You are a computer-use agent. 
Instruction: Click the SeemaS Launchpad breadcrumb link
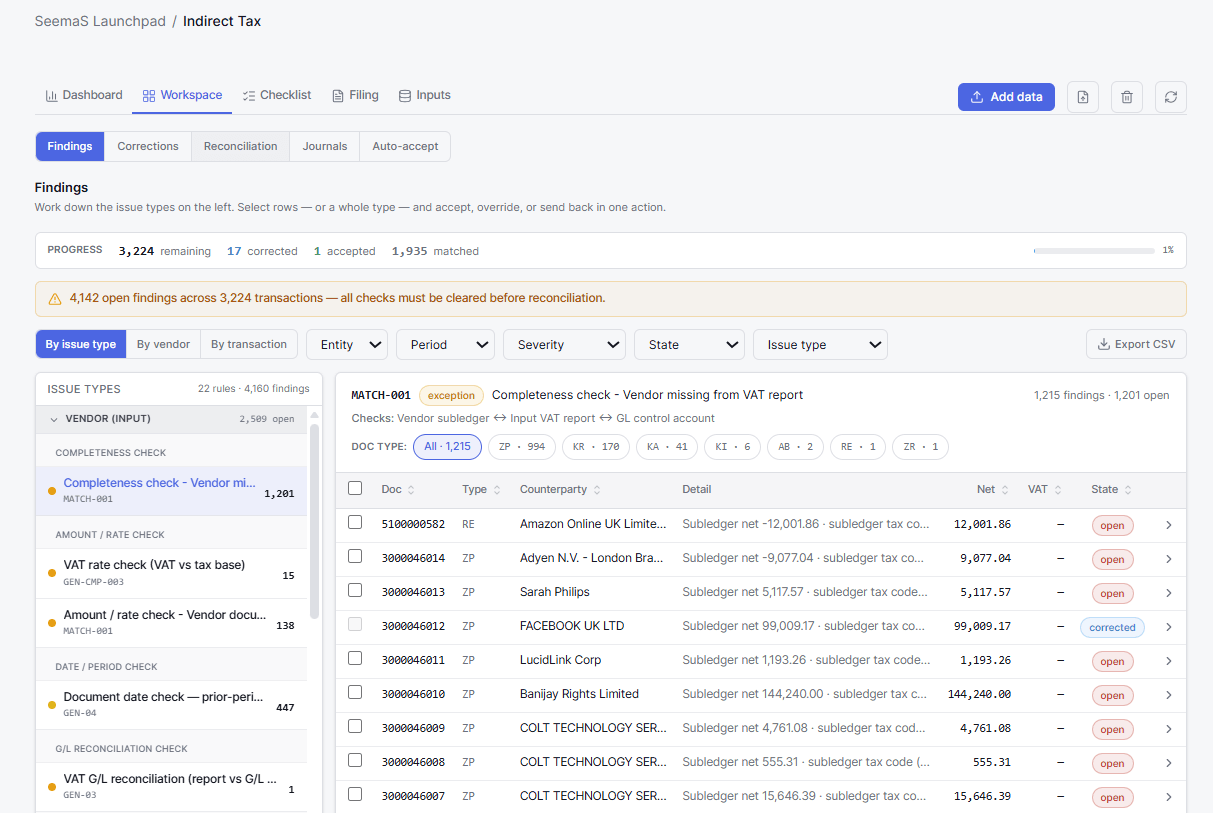100,21
